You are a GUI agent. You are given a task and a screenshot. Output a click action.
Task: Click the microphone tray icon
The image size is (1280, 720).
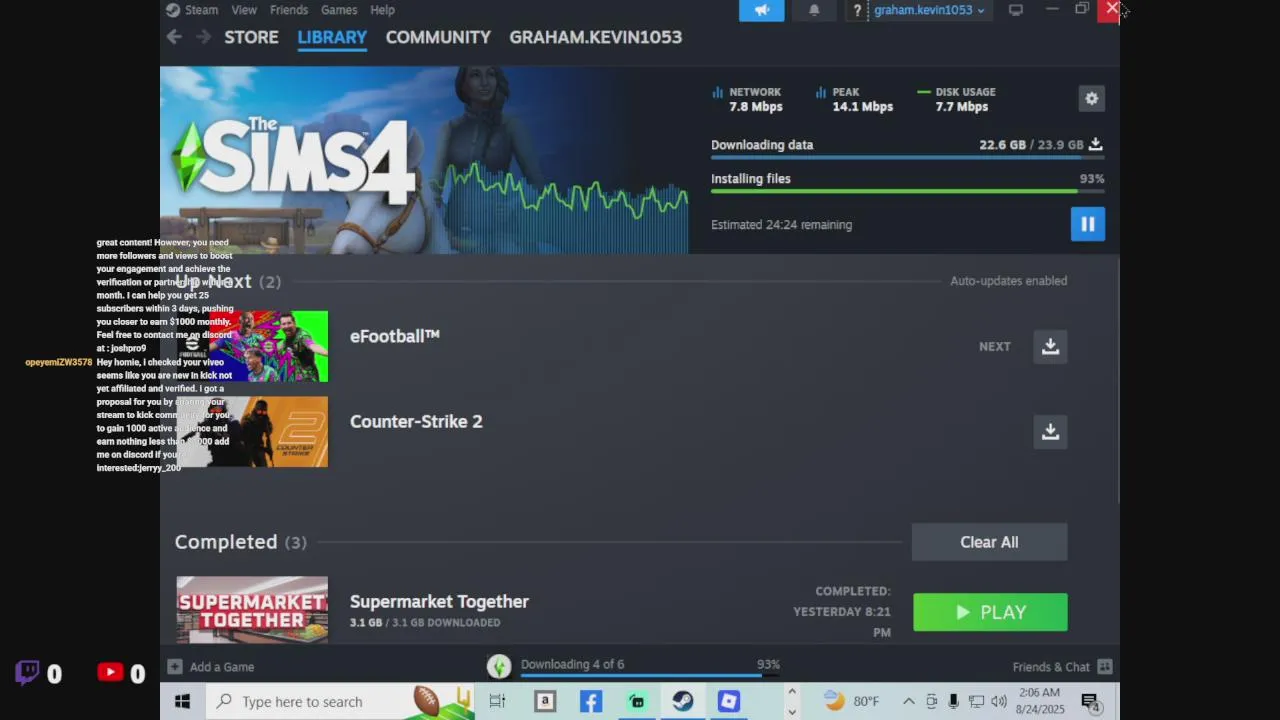(x=954, y=702)
